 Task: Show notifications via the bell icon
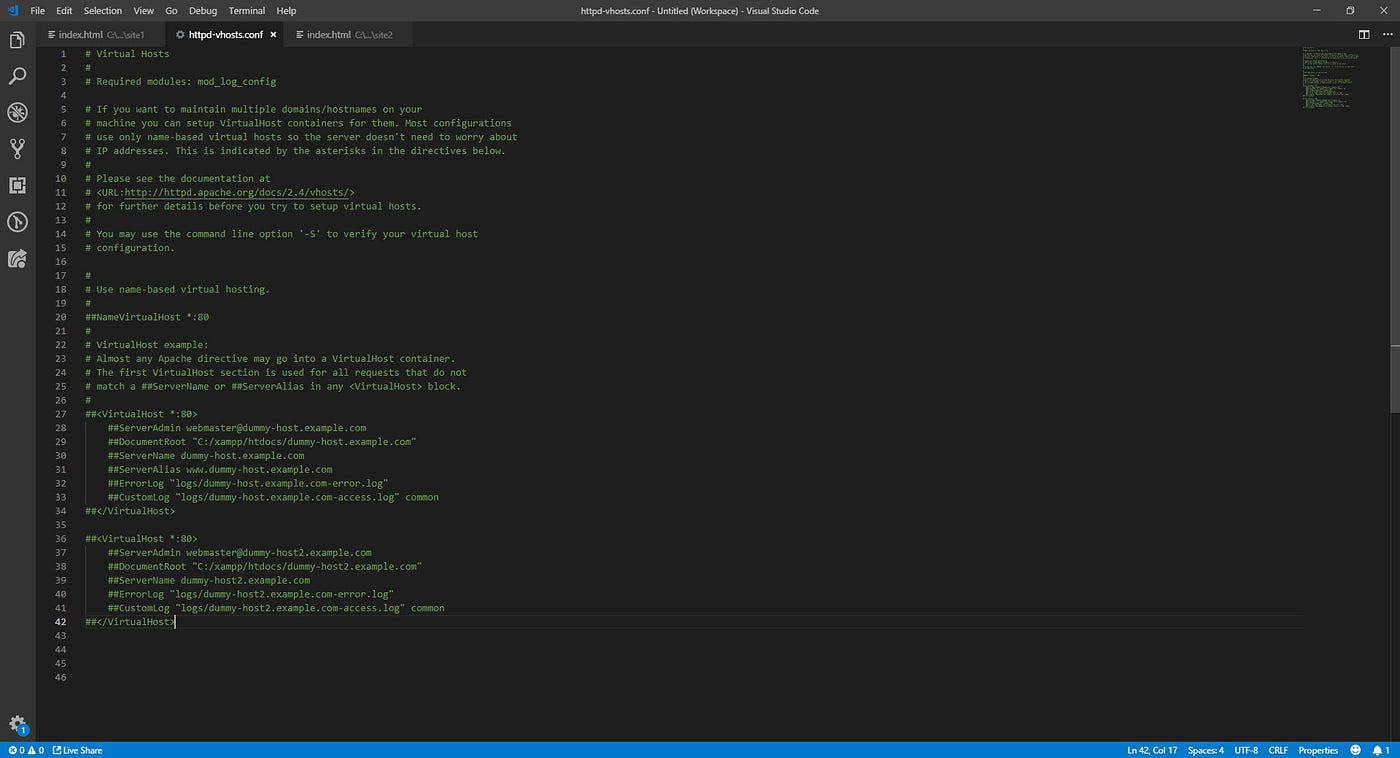click(x=1380, y=750)
